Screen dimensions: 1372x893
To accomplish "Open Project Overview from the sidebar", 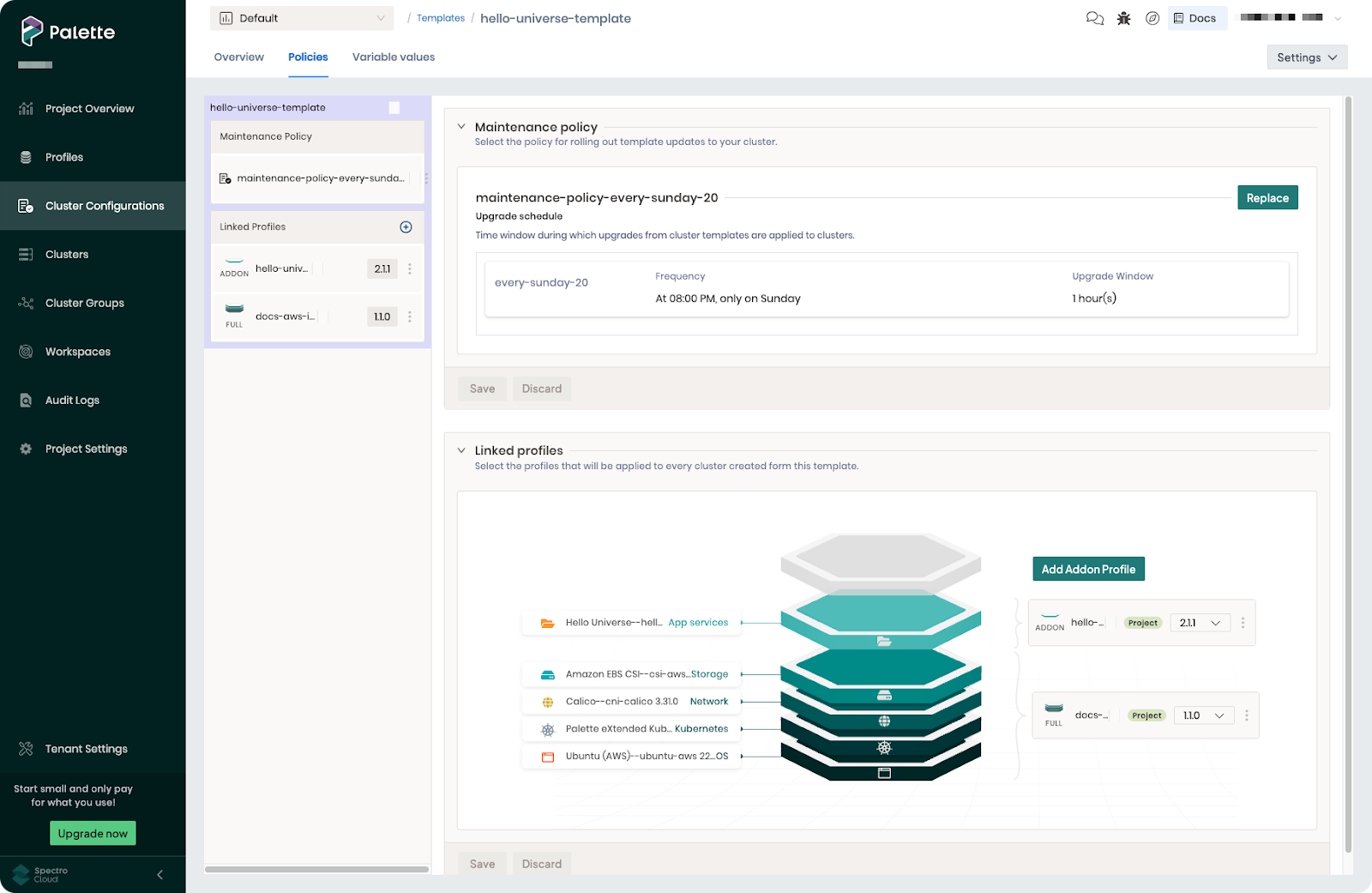I will tap(89, 108).
